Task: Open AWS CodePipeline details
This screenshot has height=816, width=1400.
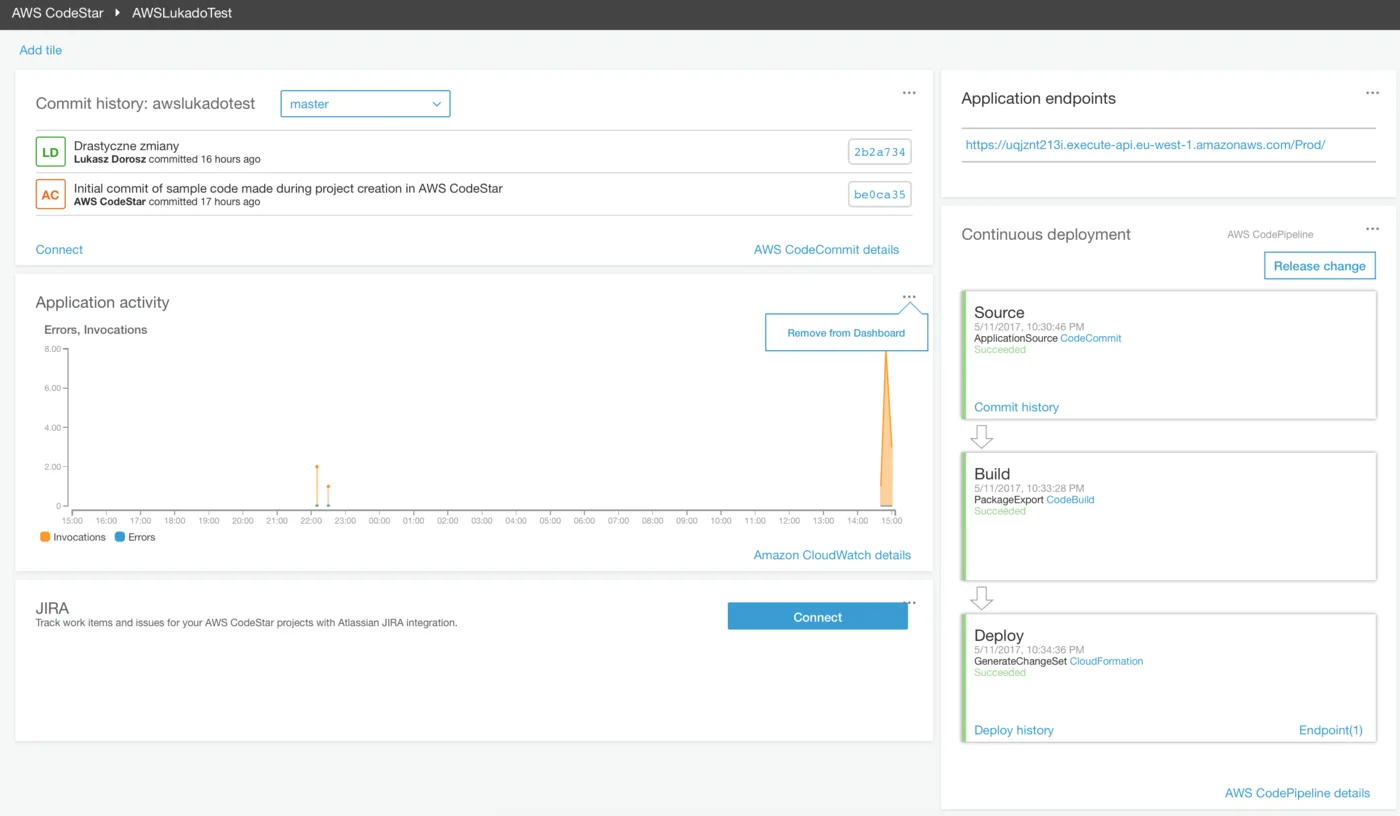Action: [1298, 793]
